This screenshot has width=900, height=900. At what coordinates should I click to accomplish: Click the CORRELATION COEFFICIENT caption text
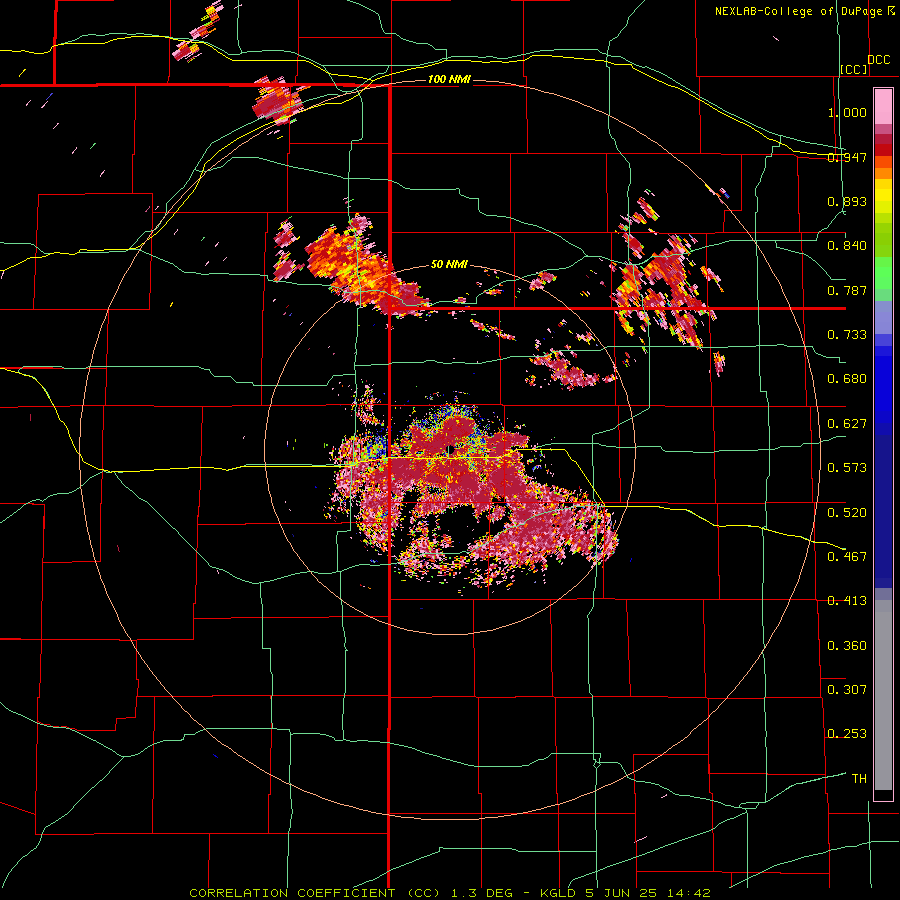(292, 893)
